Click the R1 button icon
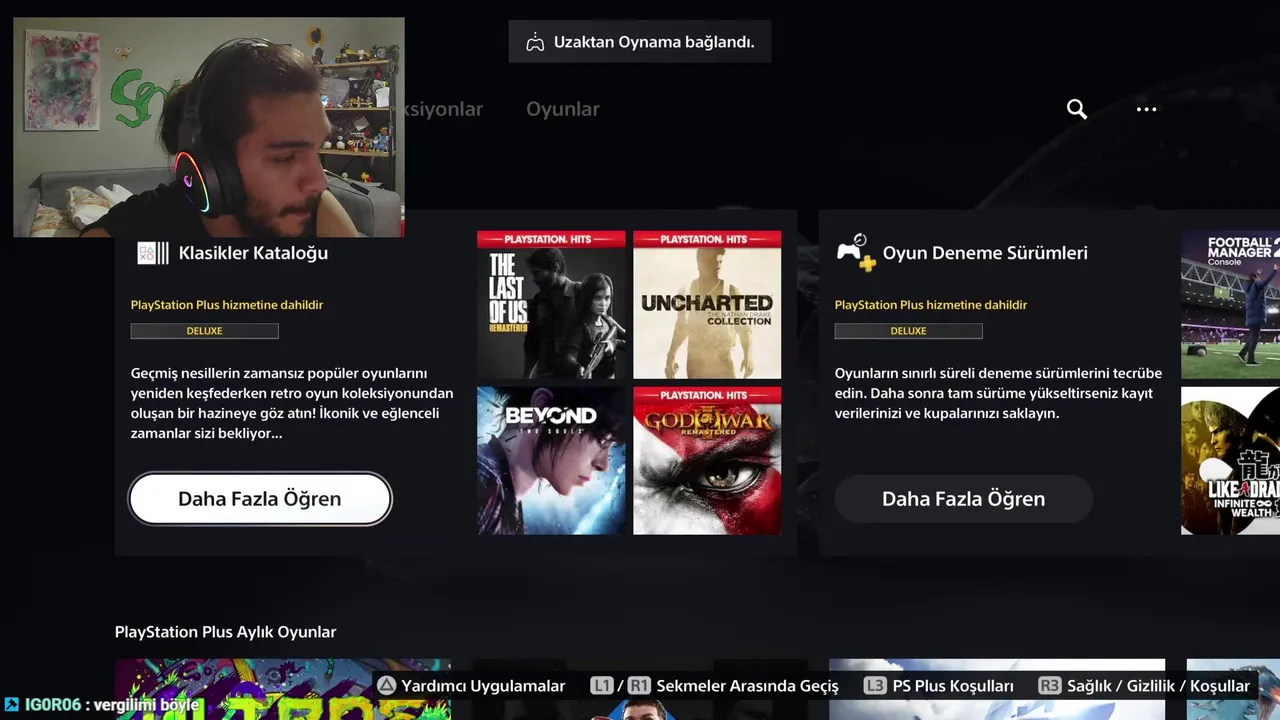1280x720 pixels. [x=639, y=686]
